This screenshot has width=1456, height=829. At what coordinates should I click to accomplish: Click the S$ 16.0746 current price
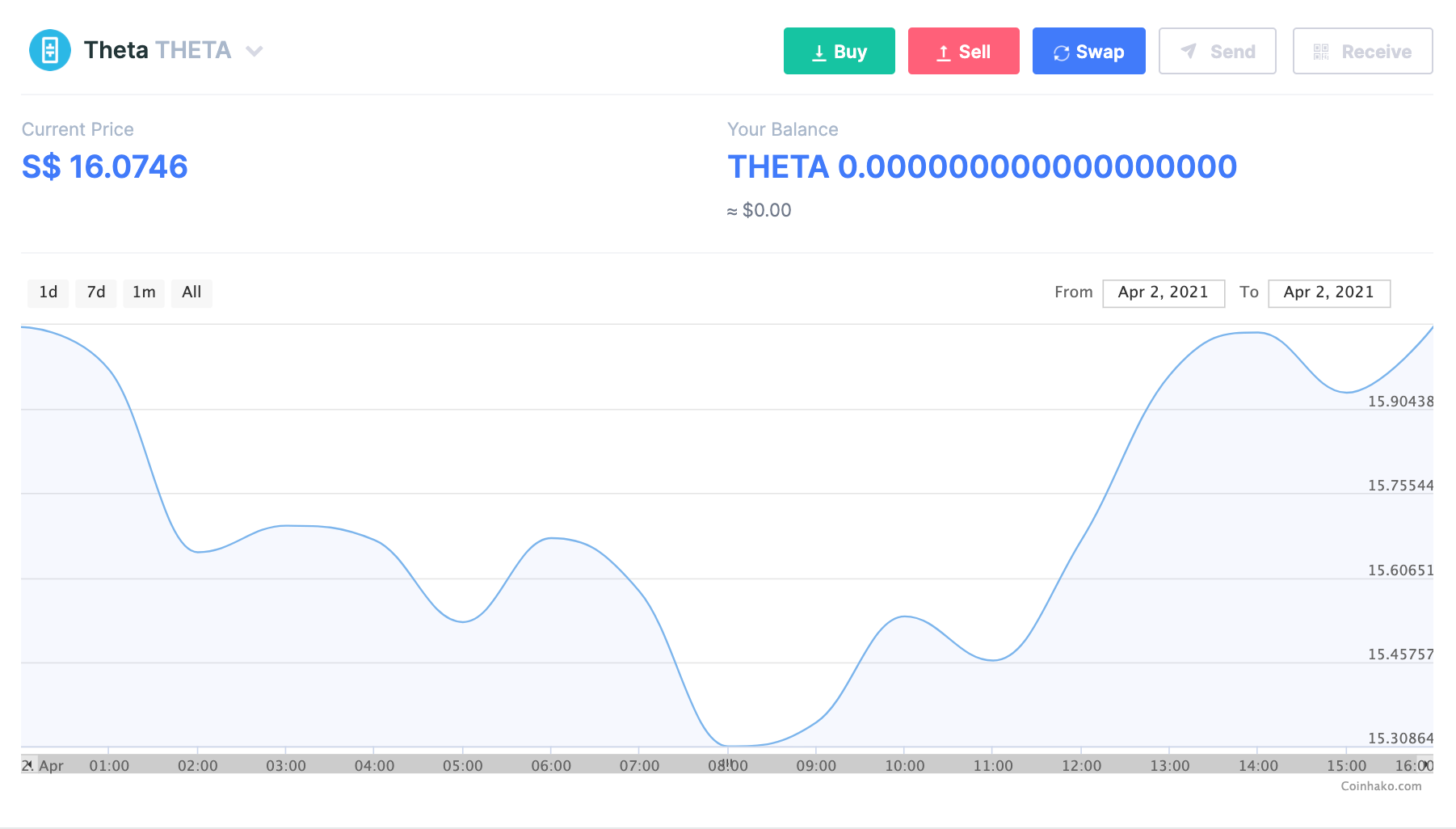click(x=105, y=167)
